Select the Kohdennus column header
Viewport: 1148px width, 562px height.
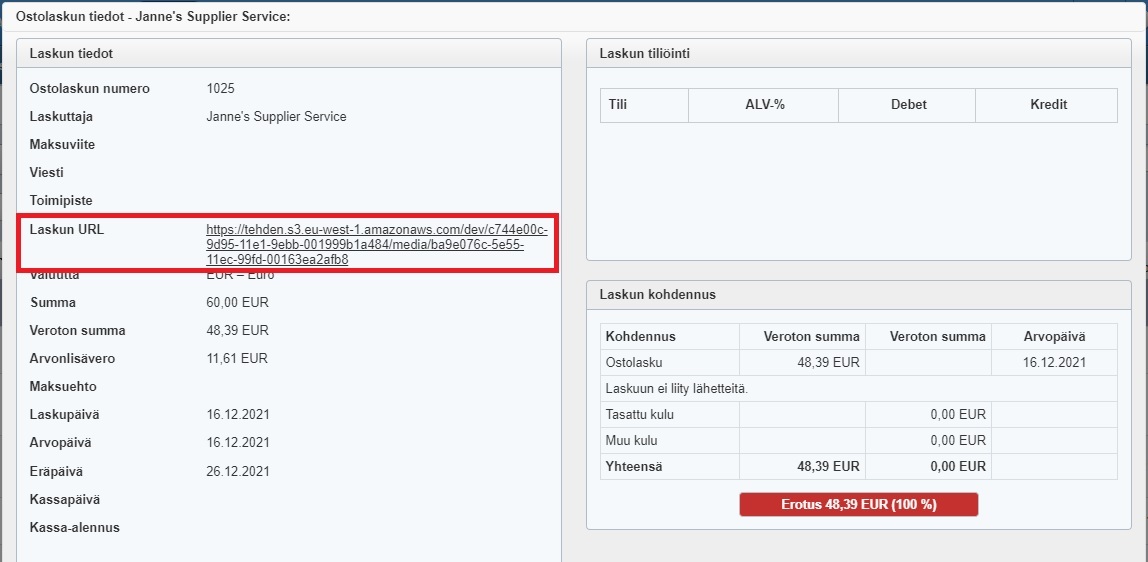pos(641,337)
